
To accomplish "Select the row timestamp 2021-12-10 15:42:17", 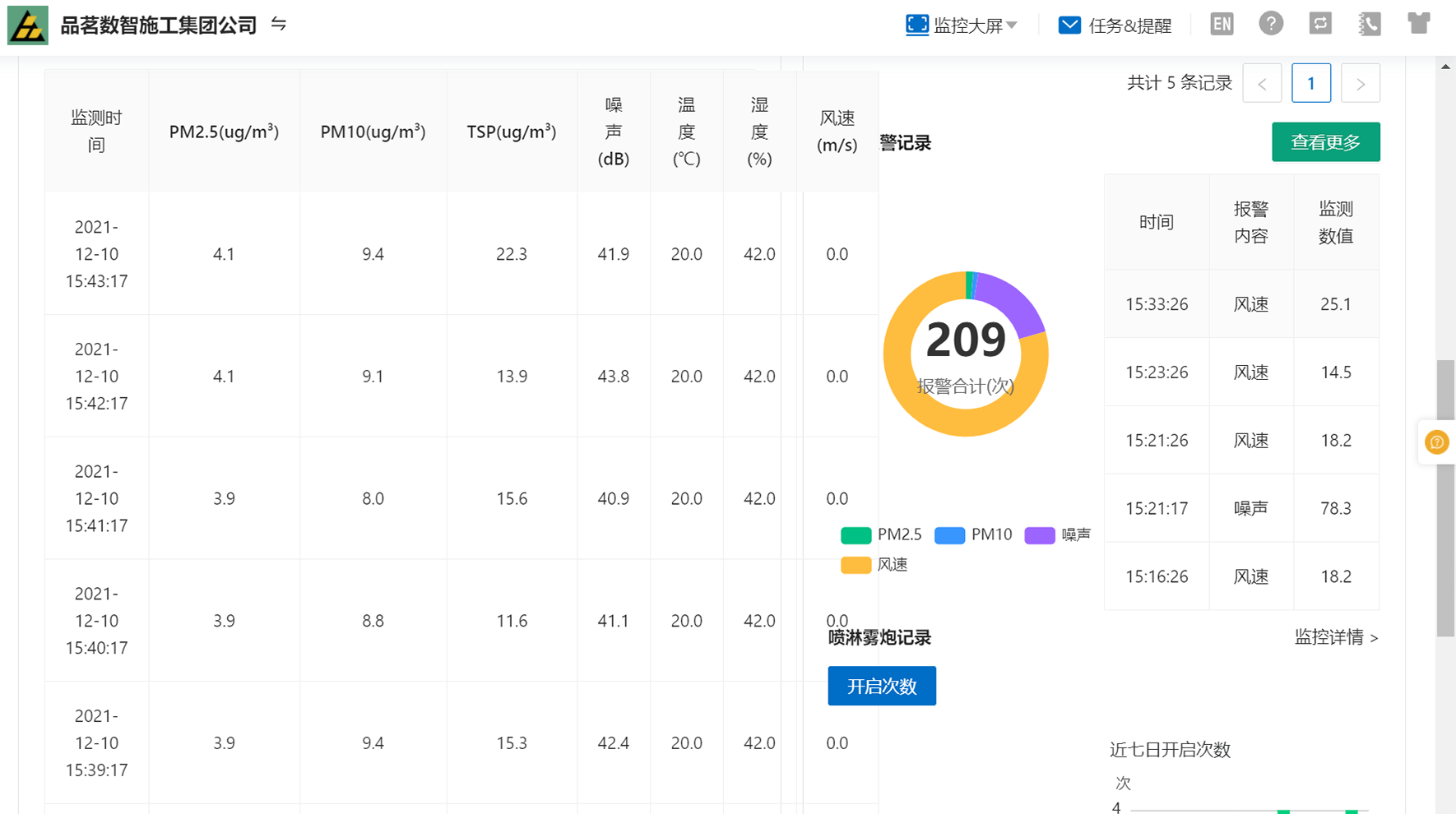I will point(96,377).
